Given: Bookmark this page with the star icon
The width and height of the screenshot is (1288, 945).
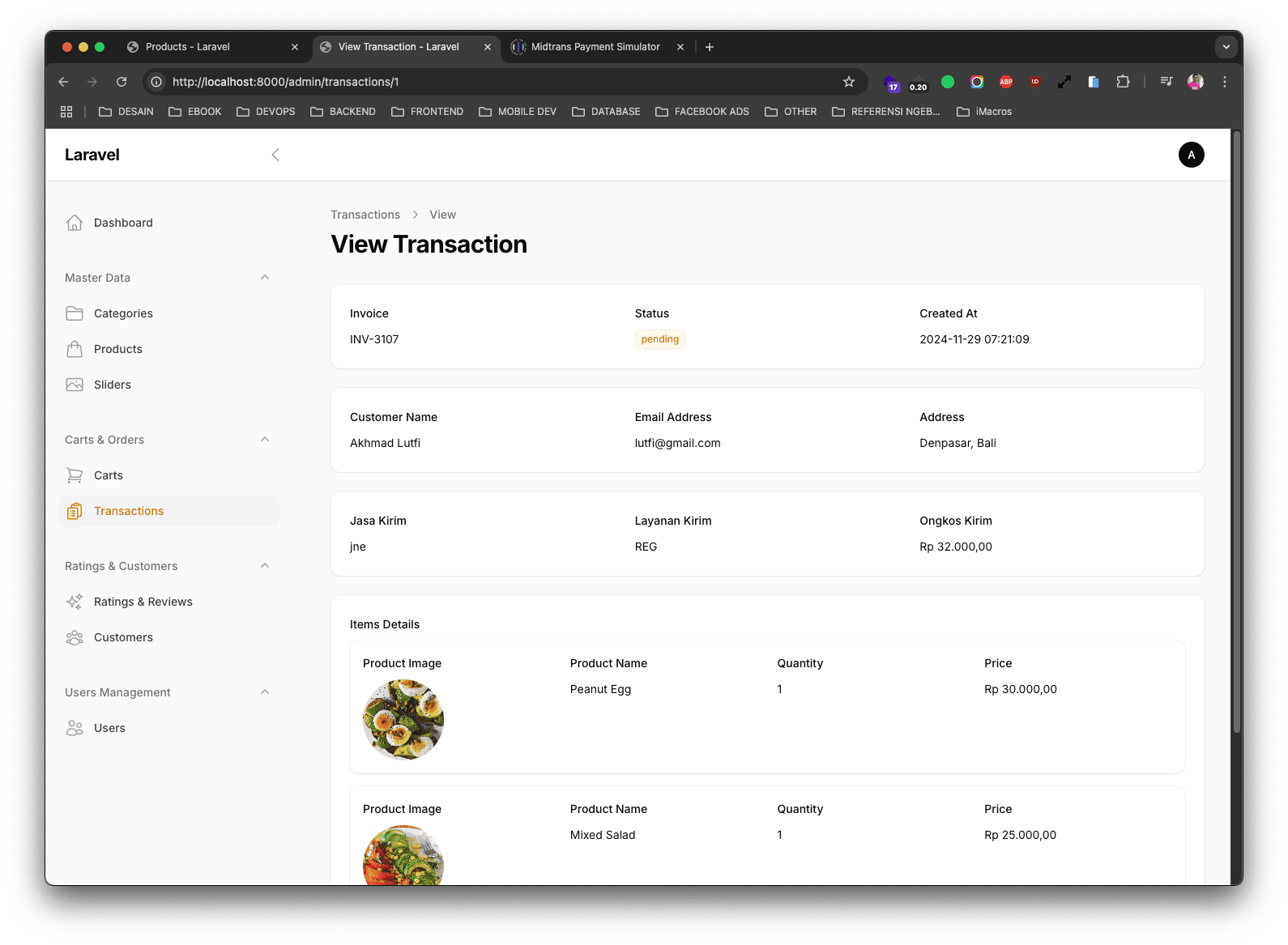Looking at the screenshot, I should coord(849,82).
